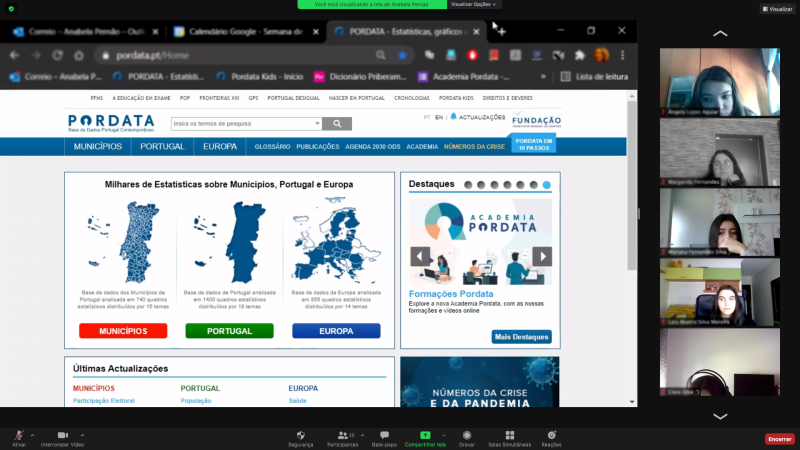Click the red Encerrar button
The width and height of the screenshot is (800, 450).
pos(779,438)
